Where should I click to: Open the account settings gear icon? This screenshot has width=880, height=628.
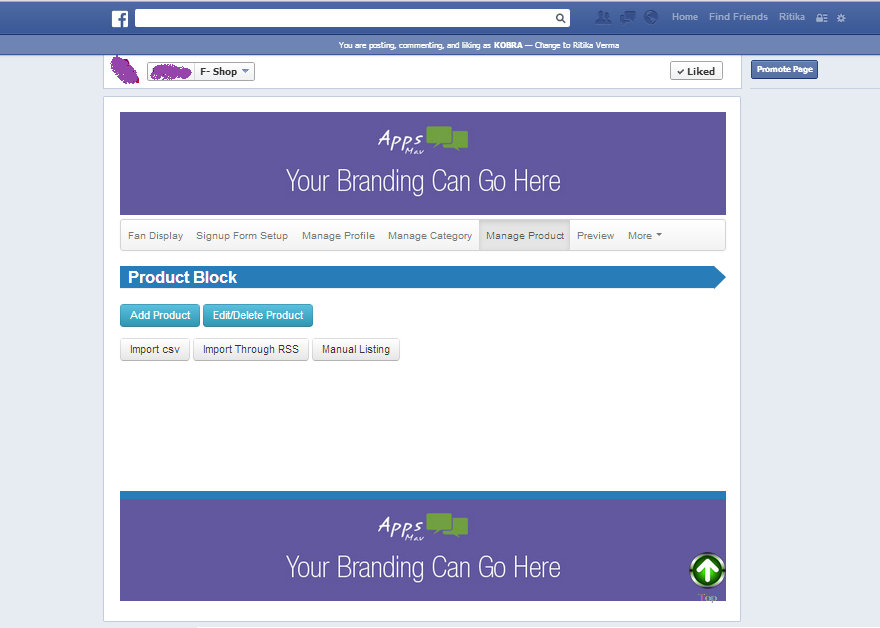click(841, 18)
